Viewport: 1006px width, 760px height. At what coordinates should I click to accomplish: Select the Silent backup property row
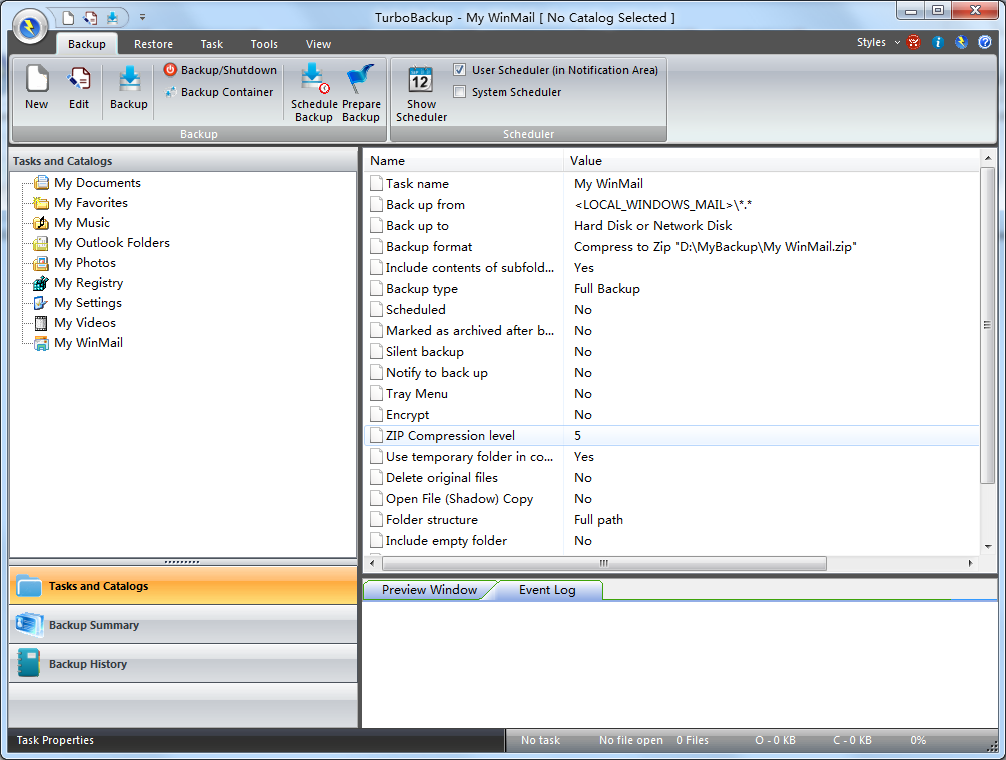(672, 351)
